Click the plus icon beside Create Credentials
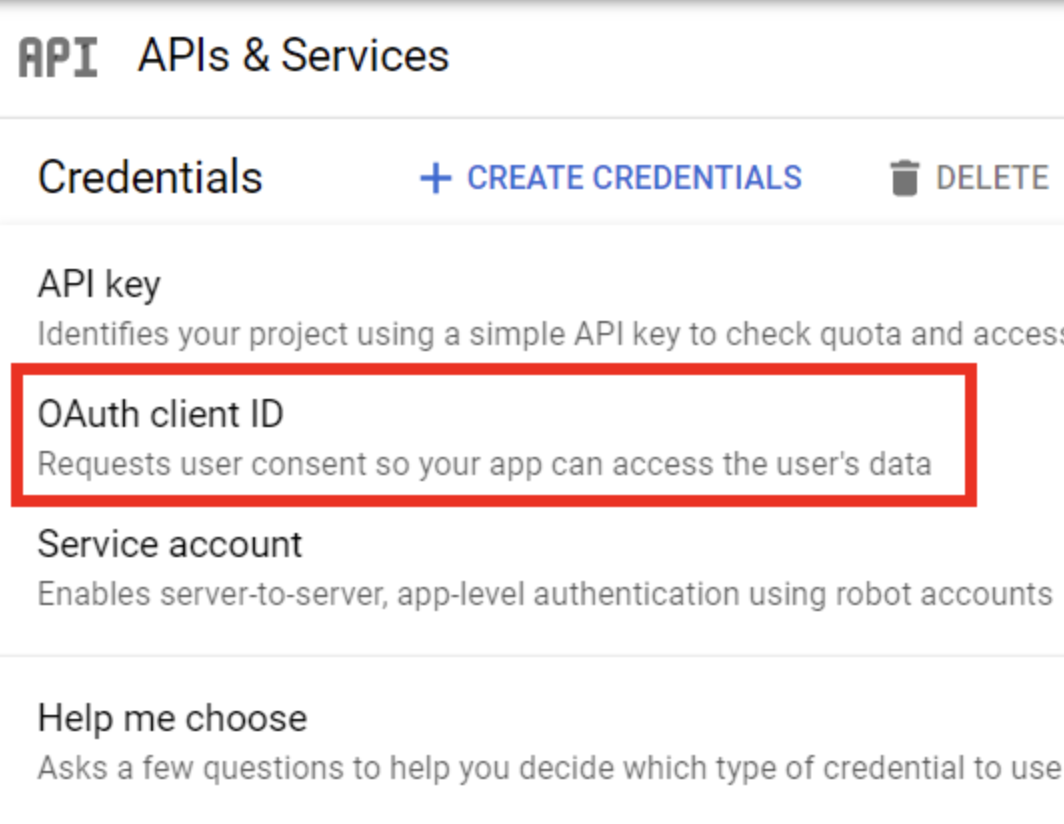This screenshot has height=824, width=1064. (x=435, y=179)
